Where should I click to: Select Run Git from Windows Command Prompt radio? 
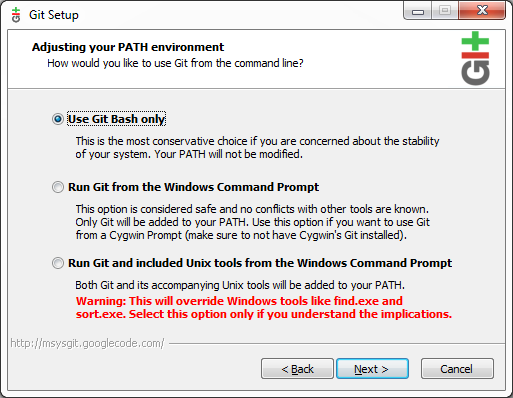(58, 187)
